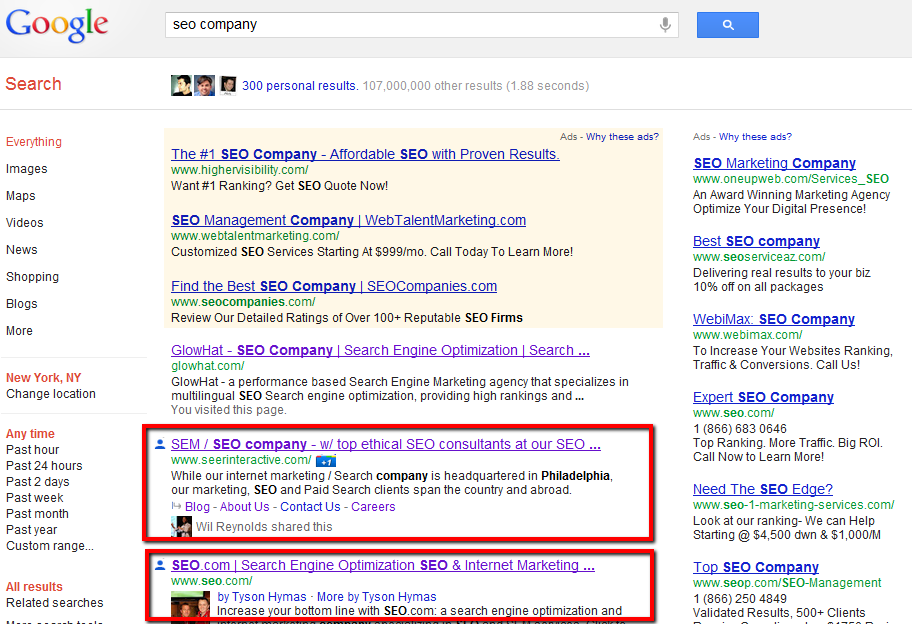The height and width of the screenshot is (624, 912).
Task: Switch to Images results
Action: (x=27, y=169)
